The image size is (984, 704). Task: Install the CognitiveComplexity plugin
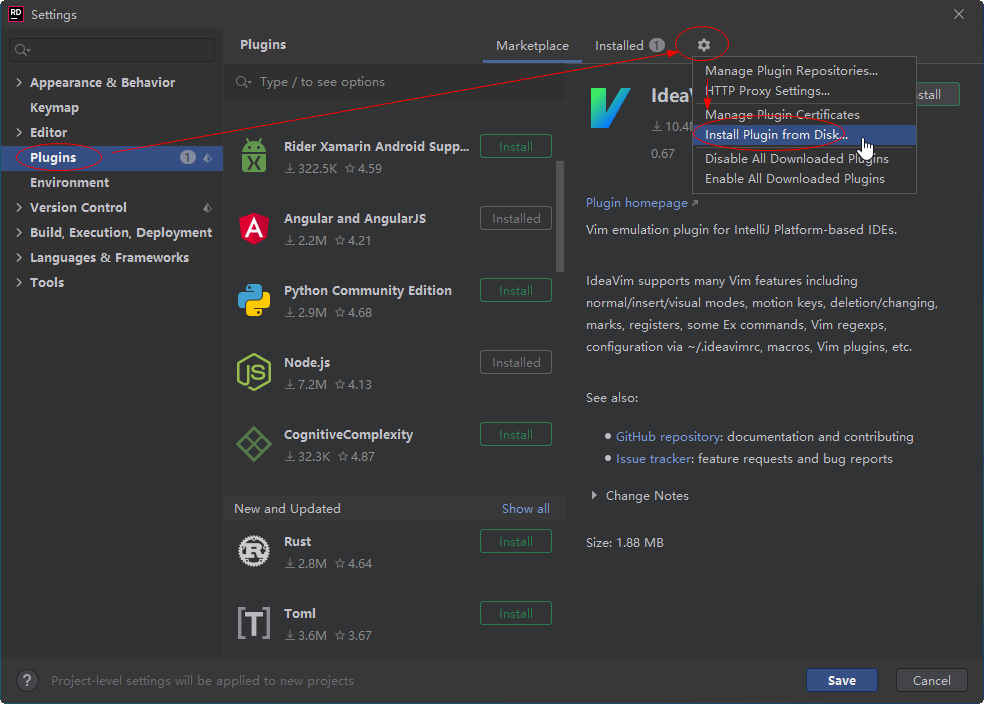click(x=516, y=435)
